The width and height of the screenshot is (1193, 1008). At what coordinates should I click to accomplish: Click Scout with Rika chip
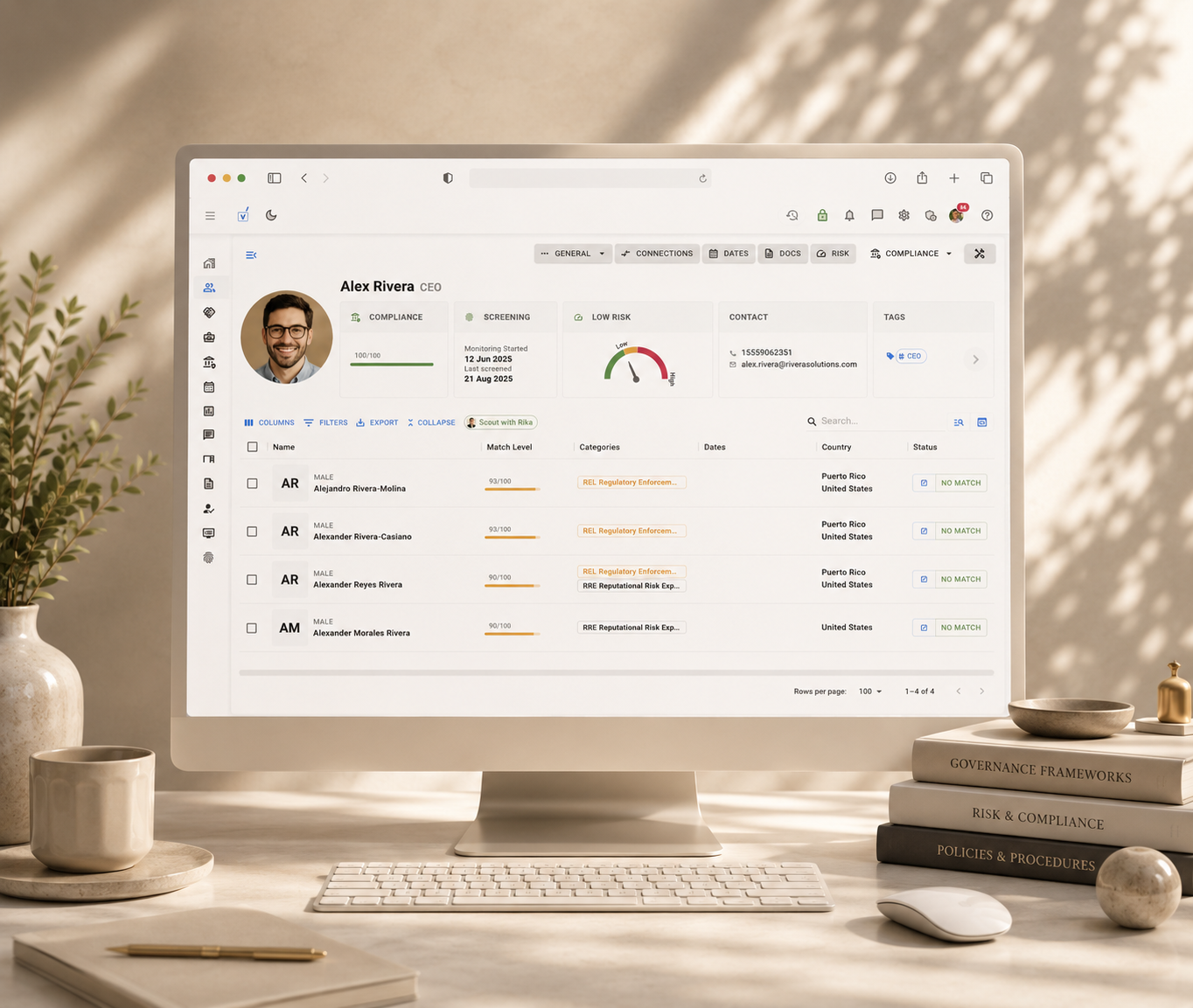(500, 422)
